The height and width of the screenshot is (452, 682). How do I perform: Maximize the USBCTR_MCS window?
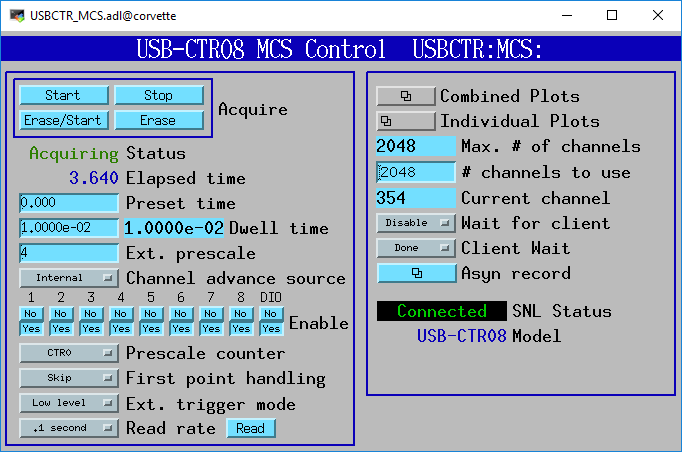tap(612, 16)
